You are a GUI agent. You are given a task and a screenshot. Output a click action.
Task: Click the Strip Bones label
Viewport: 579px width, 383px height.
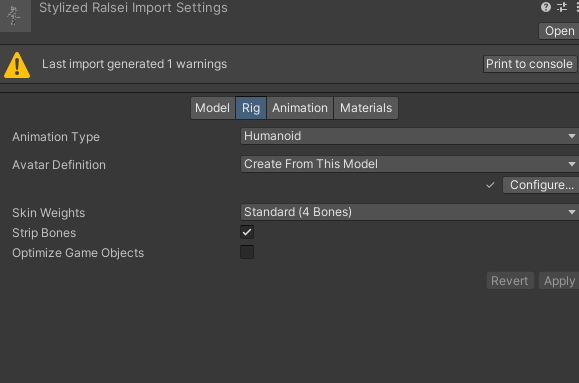44,233
